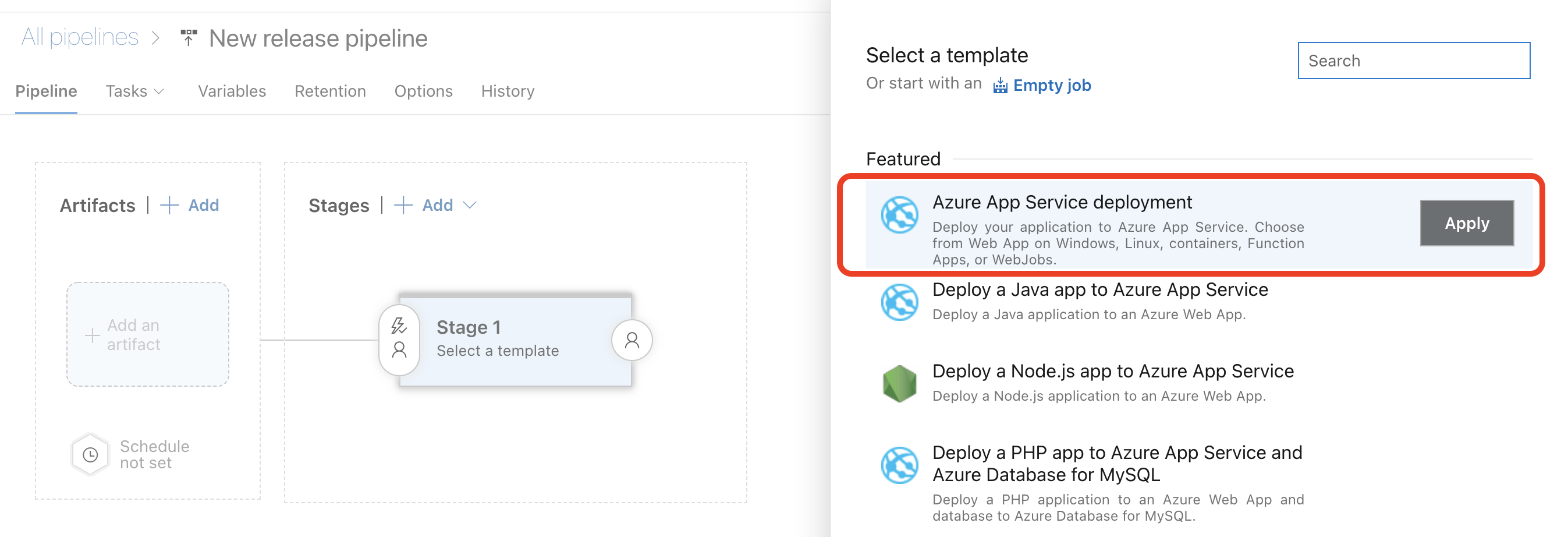Click the Java app template Azure icon

pos(899,302)
